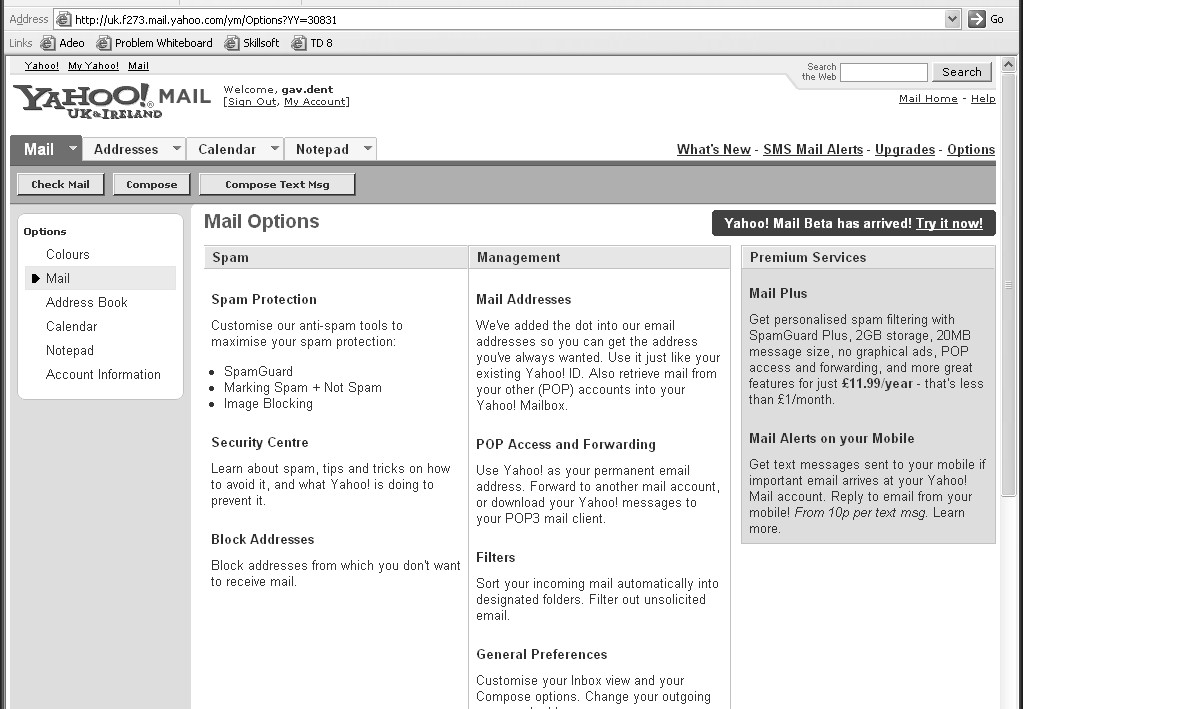Click the Yahoo! Mail logo

click(111, 101)
